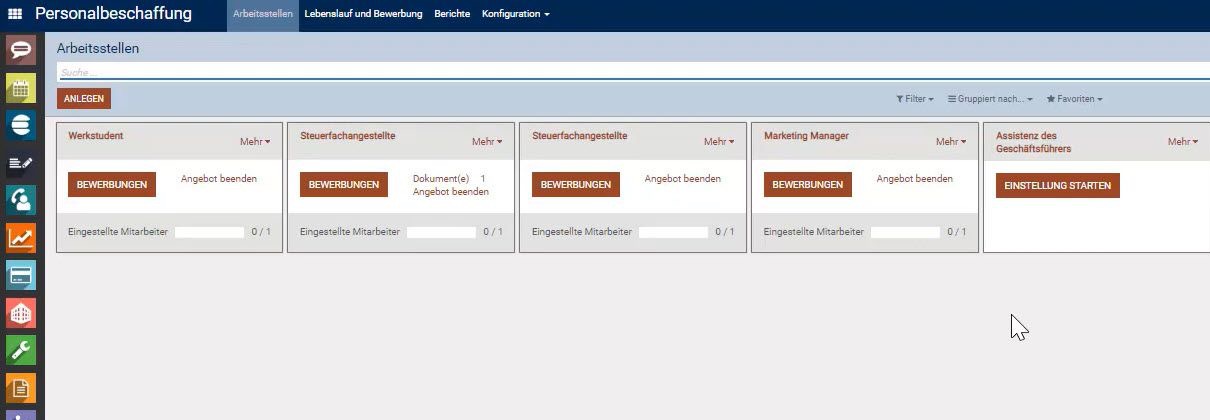Expand Mehr on the Marketing Manager card
Screen dimensions: 1210x420
point(951,142)
